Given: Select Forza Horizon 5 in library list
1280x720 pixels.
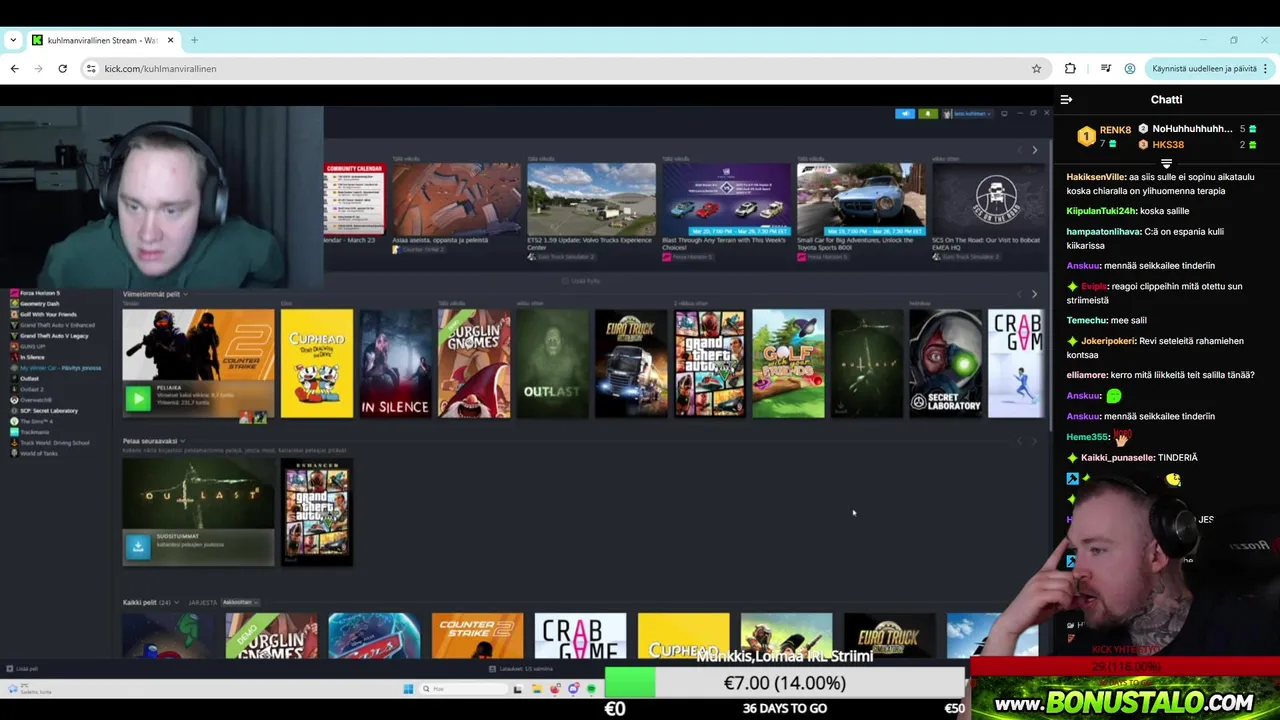Looking at the screenshot, I should pyautogui.click(x=40, y=293).
